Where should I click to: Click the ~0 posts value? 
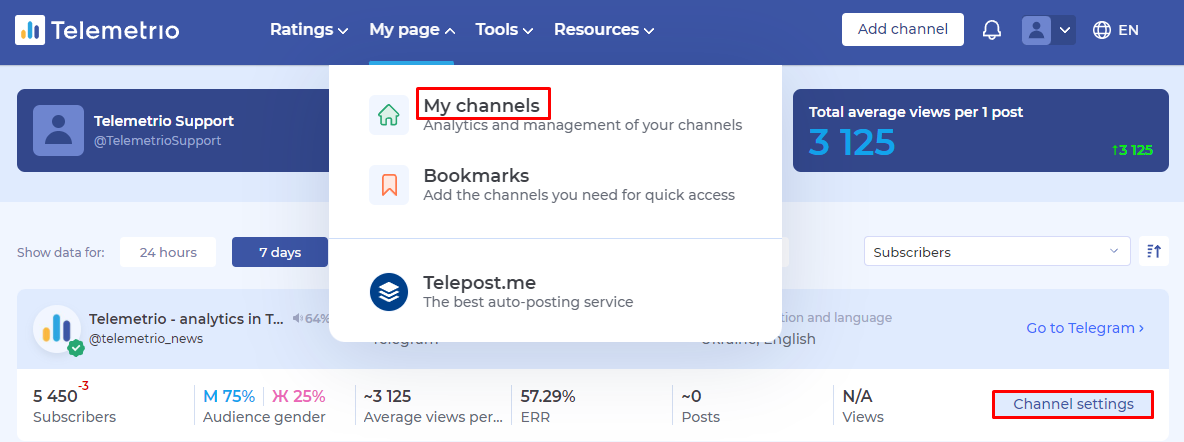click(692, 396)
